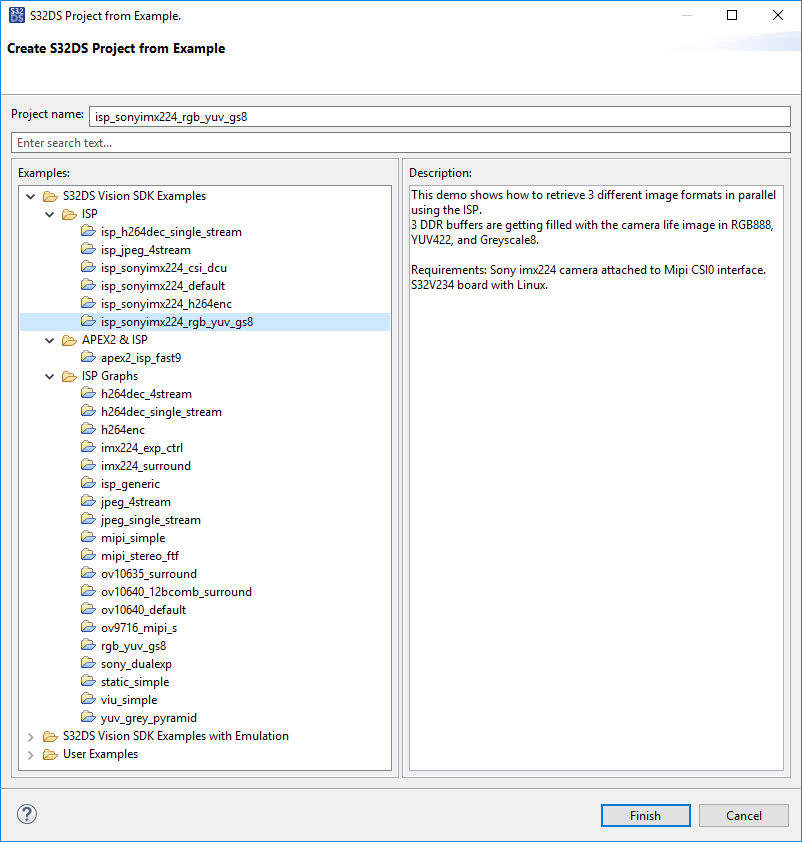The width and height of the screenshot is (802, 842).
Task: Select folder icon of isp_h264dec_single_stream
Action: coord(88,231)
